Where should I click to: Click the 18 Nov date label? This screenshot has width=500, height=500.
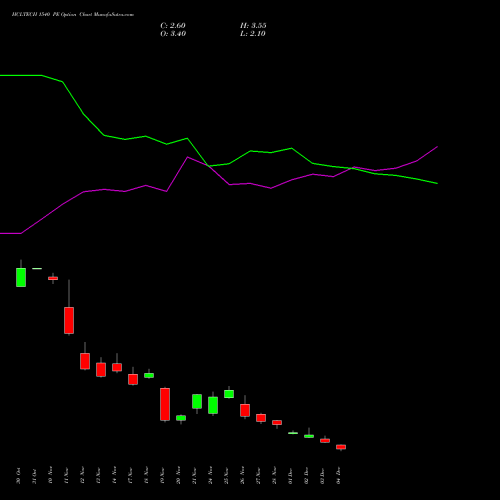146,475
